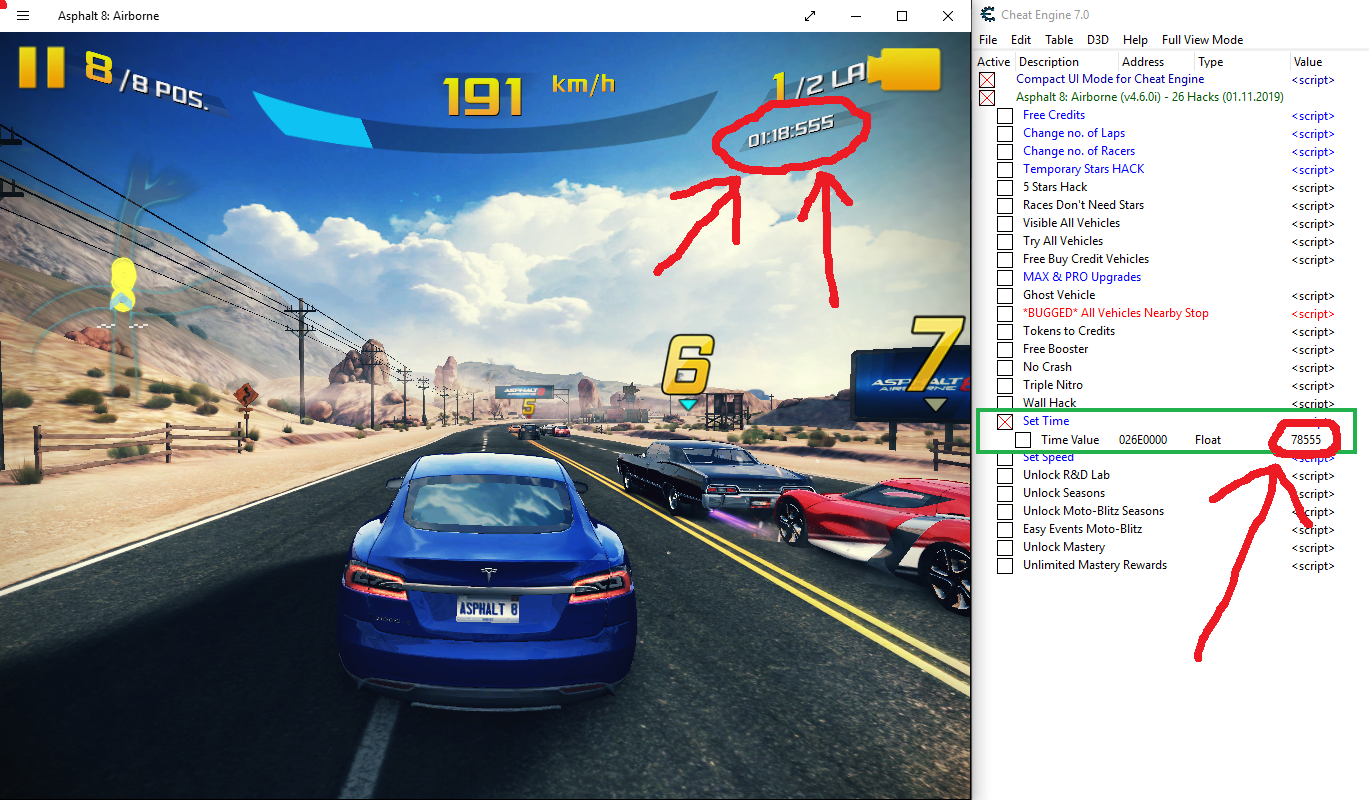
Task: Tick Free Buy Credit Vehicles checkbox
Action: coord(1005,260)
